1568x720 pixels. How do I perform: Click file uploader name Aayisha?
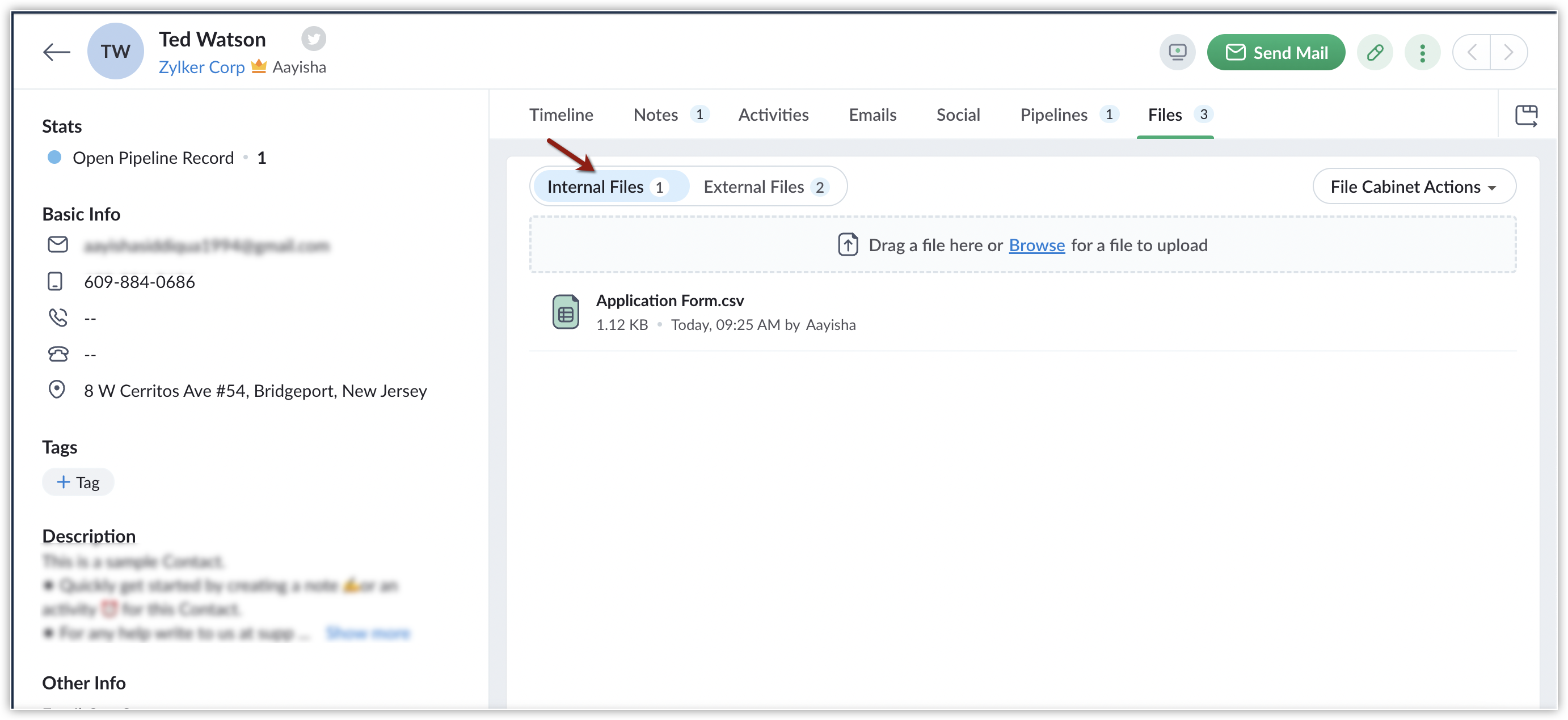click(831, 325)
